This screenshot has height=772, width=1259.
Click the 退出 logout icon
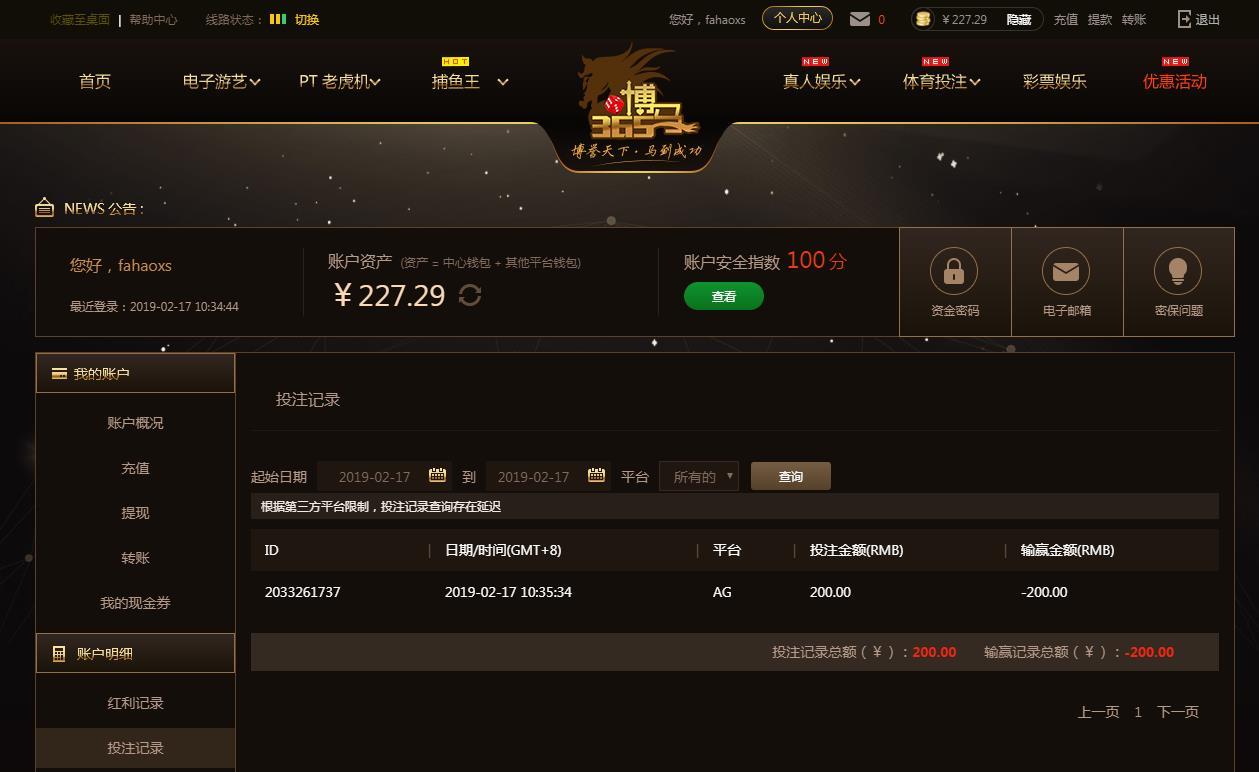pos(1185,19)
